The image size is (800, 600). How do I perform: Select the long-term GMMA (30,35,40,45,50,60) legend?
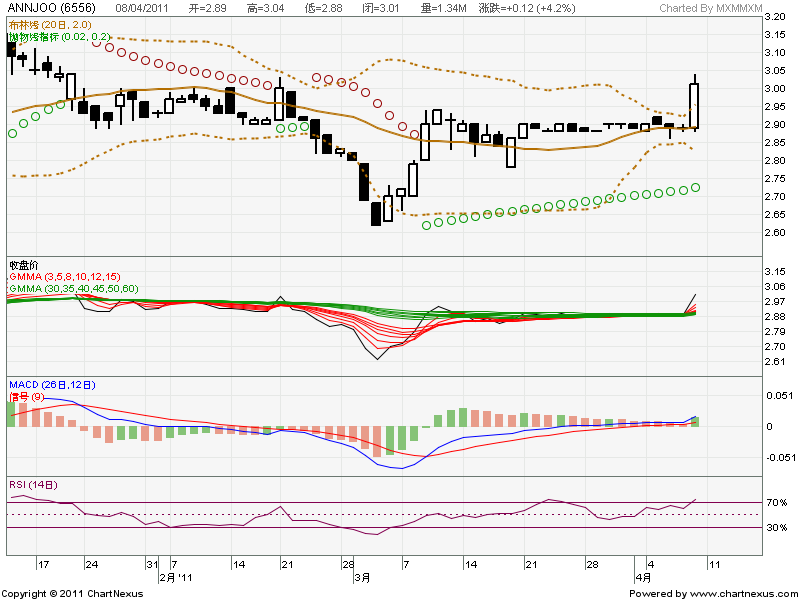73,288
